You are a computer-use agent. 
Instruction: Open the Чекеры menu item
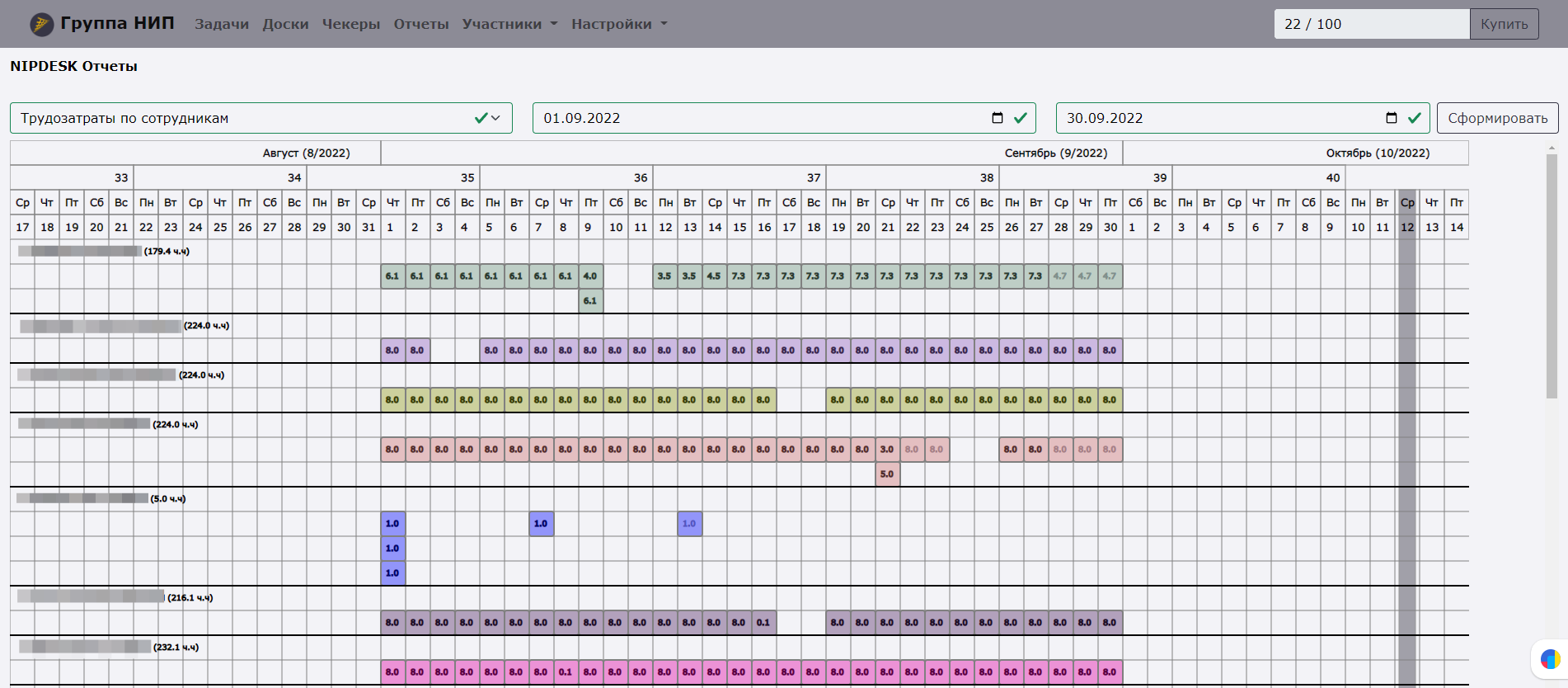[351, 24]
